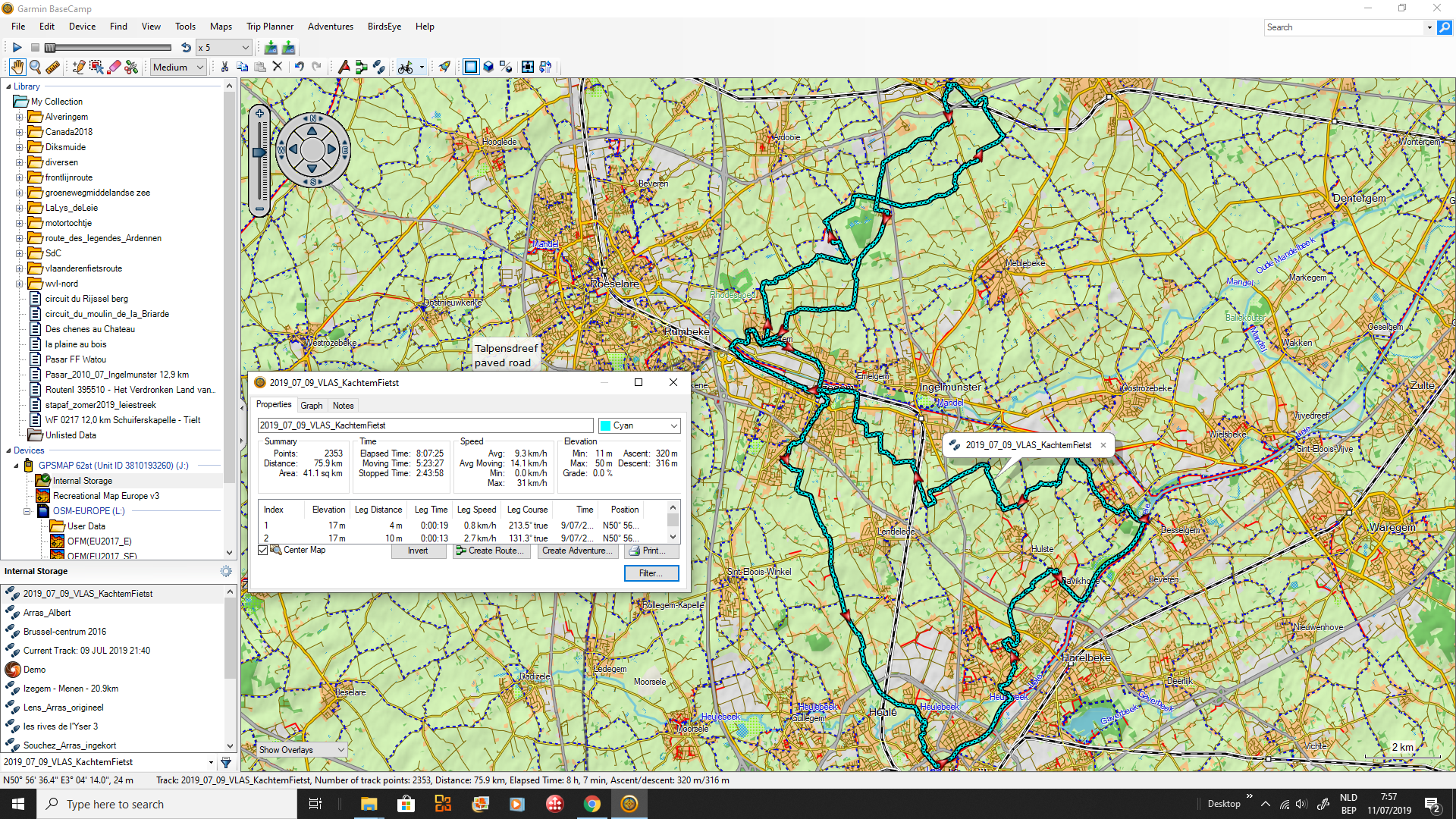Viewport: 1456px width, 819px height.
Task: Open the Maps menu
Action: 221,27
